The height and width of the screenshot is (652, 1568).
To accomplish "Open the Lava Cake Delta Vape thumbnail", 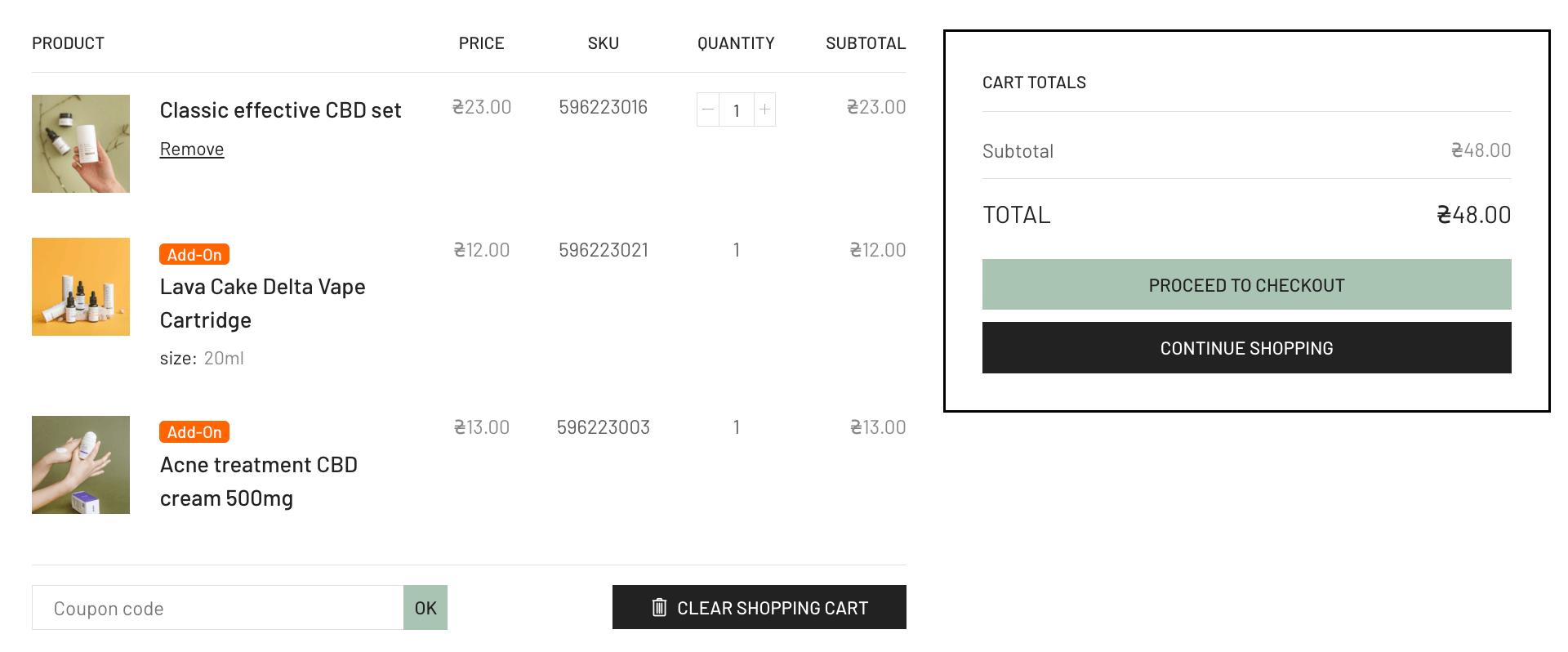I will coord(81,287).
